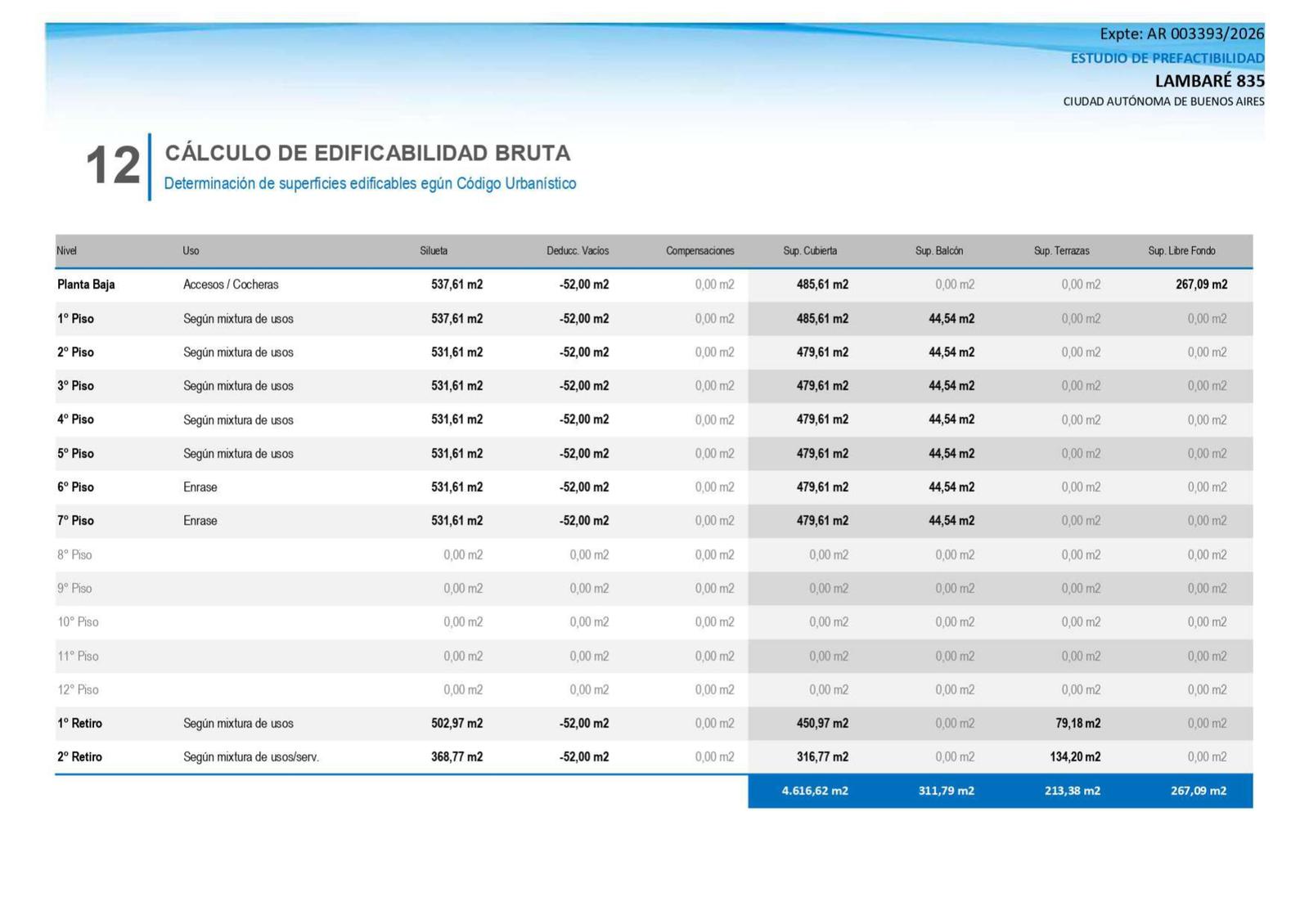Click the Expte AR 003393/2026 header text
The height and width of the screenshot is (924, 1309).
pyautogui.click(x=1181, y=34)
